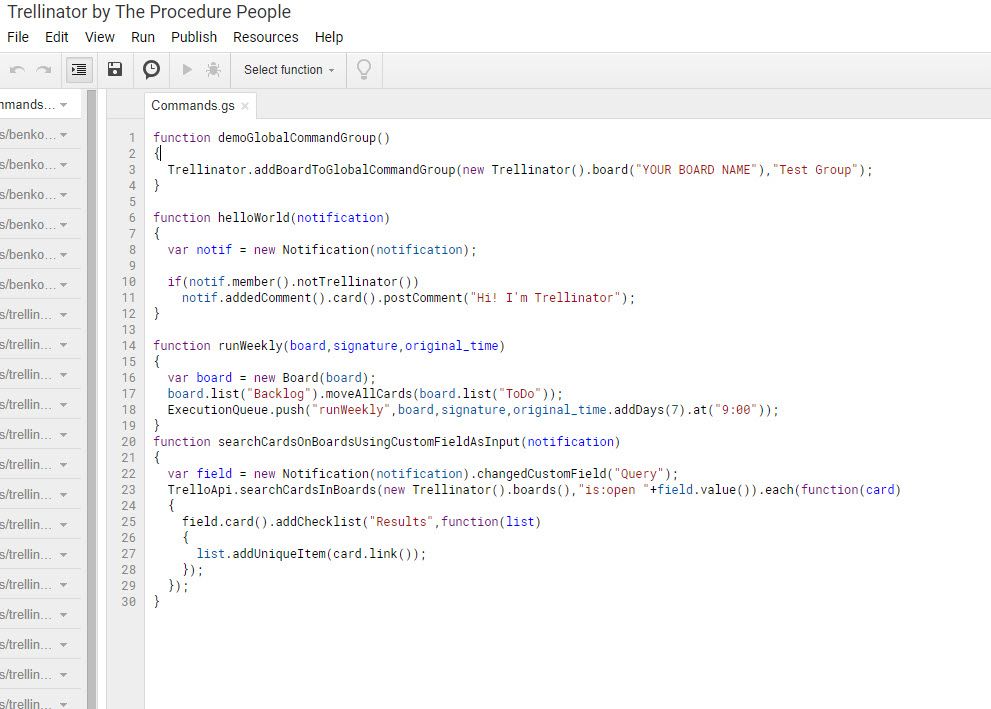Click the helloWorld function name
This screenshot has height=709, width=991.
pyautogui.click(x=254, y=218)
